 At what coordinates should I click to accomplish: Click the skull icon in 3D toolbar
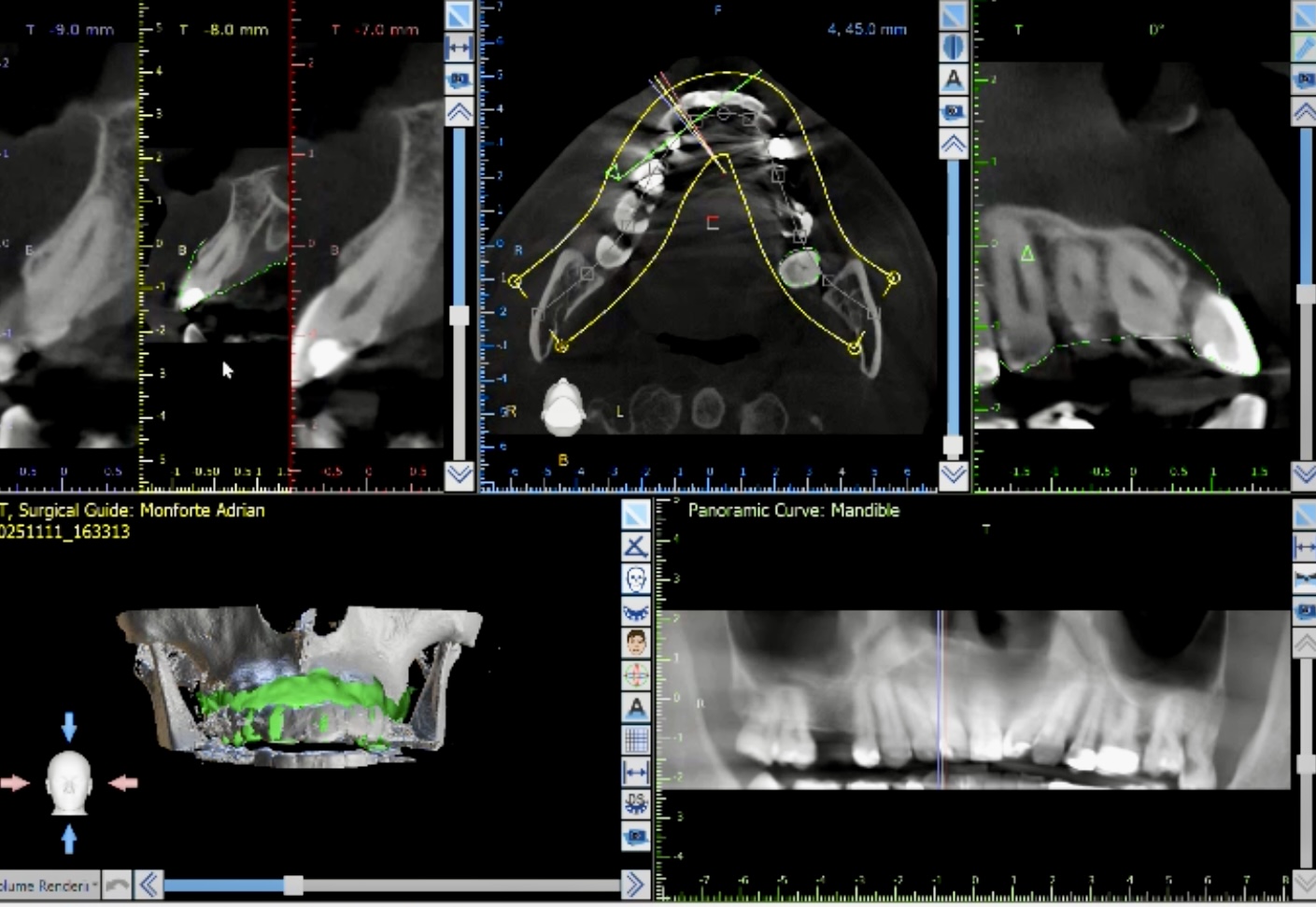[x=636, y=579]
